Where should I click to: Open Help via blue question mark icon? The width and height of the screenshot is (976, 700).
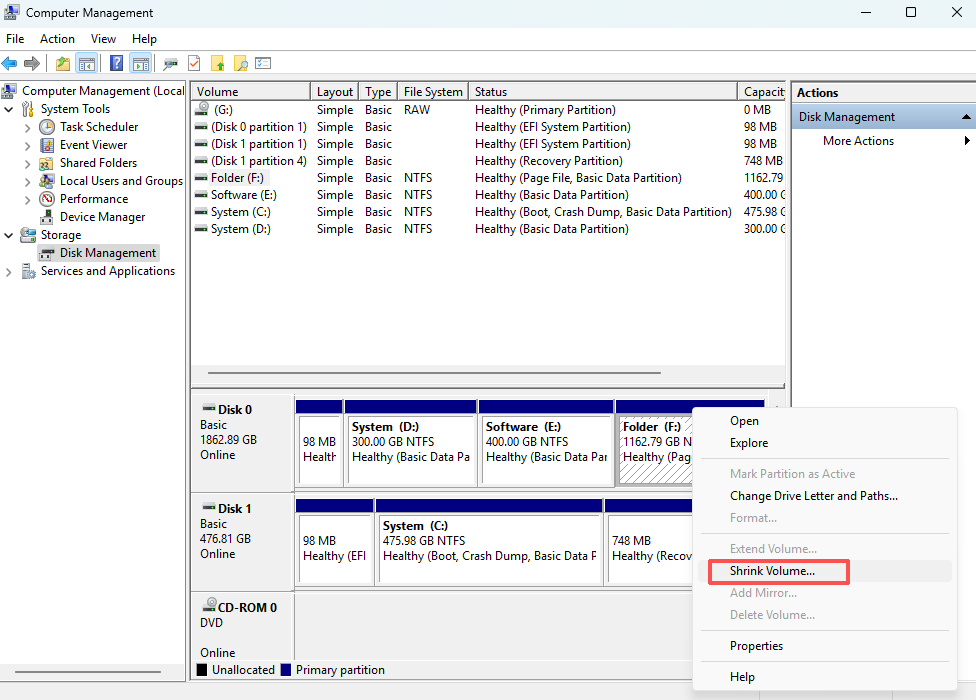point(117,64)
